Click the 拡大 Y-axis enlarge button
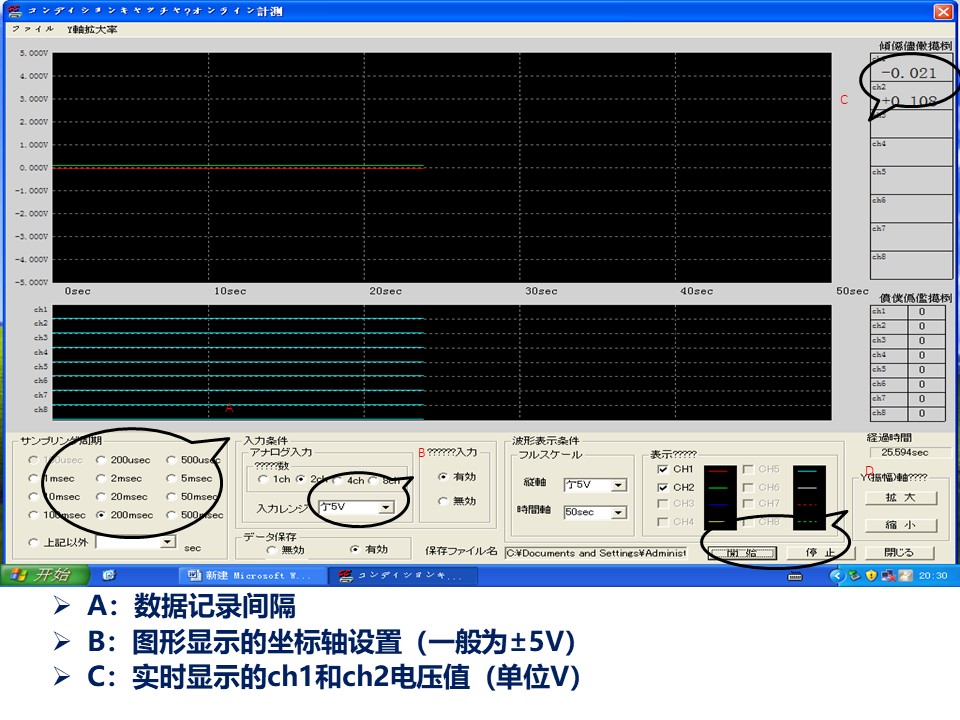Screen dimensions: 960x720 pos(901,498)
